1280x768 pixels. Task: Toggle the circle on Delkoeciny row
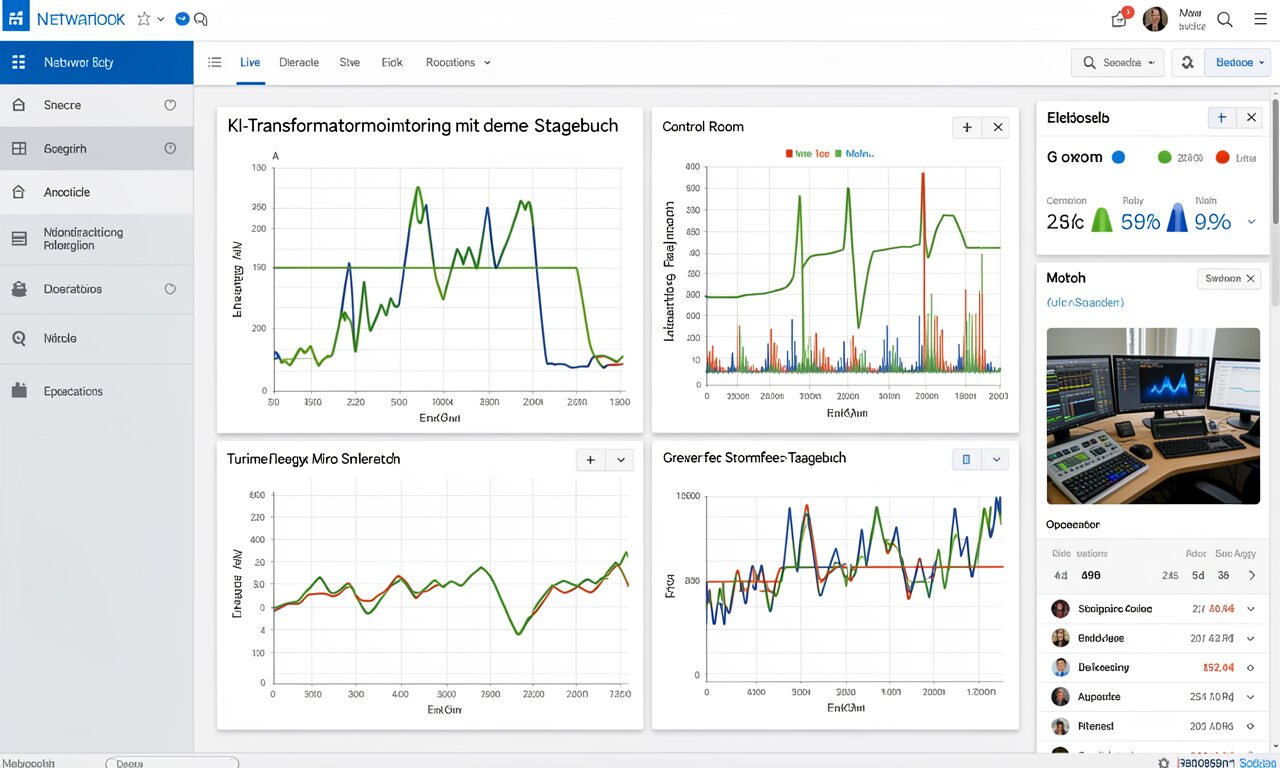click(1250, 667)
